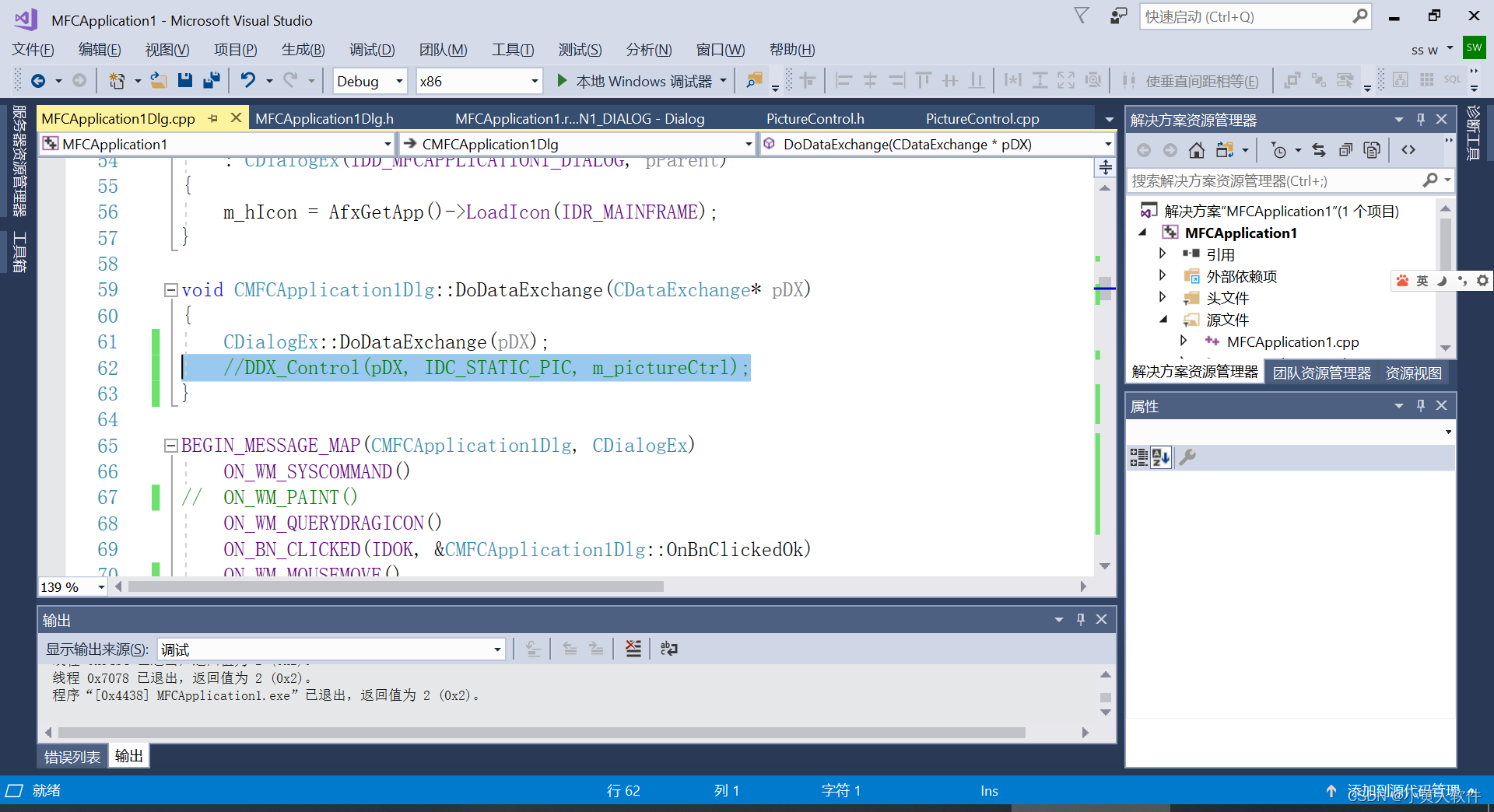Image resolution: width=1494 pixels, height=812 pixels.
Task: Click the feedback icon next to Quick Launch
Action: coord(1118,16)
